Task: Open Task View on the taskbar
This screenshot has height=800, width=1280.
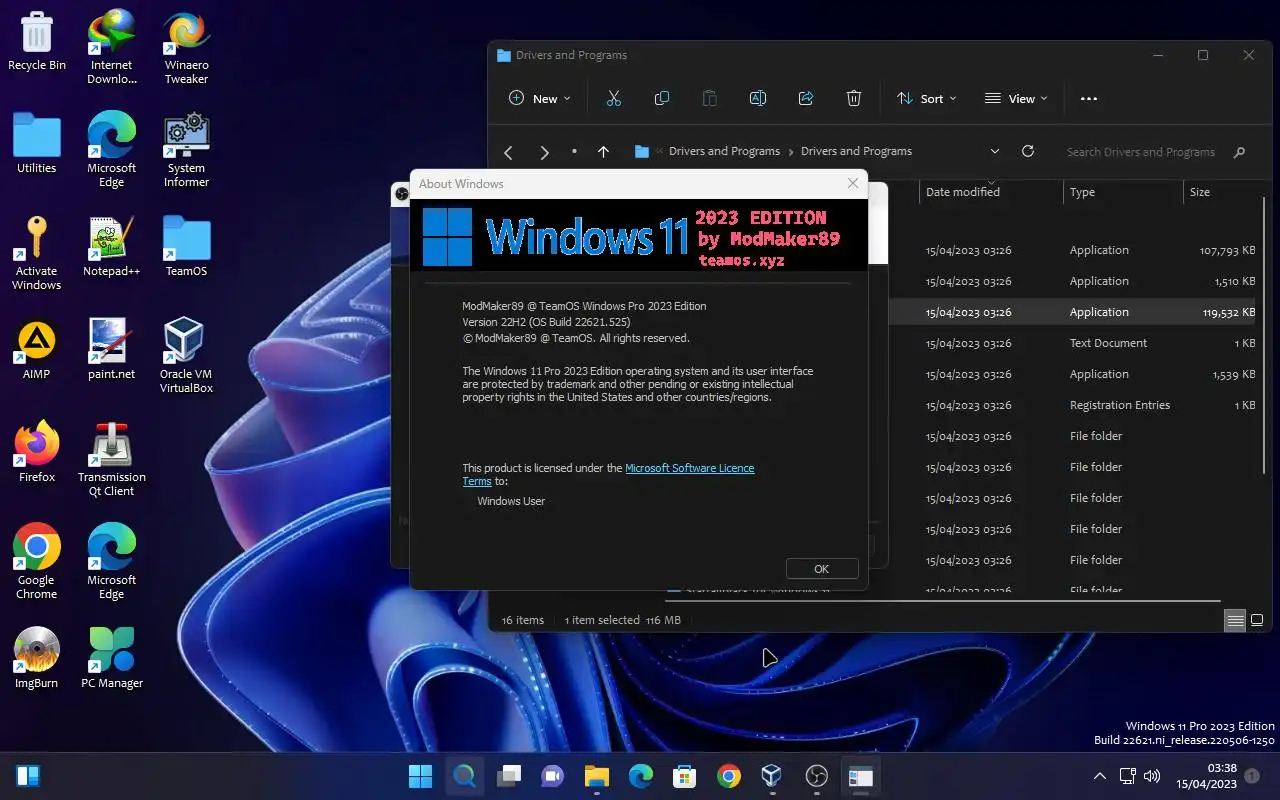Action: point(509,776)
